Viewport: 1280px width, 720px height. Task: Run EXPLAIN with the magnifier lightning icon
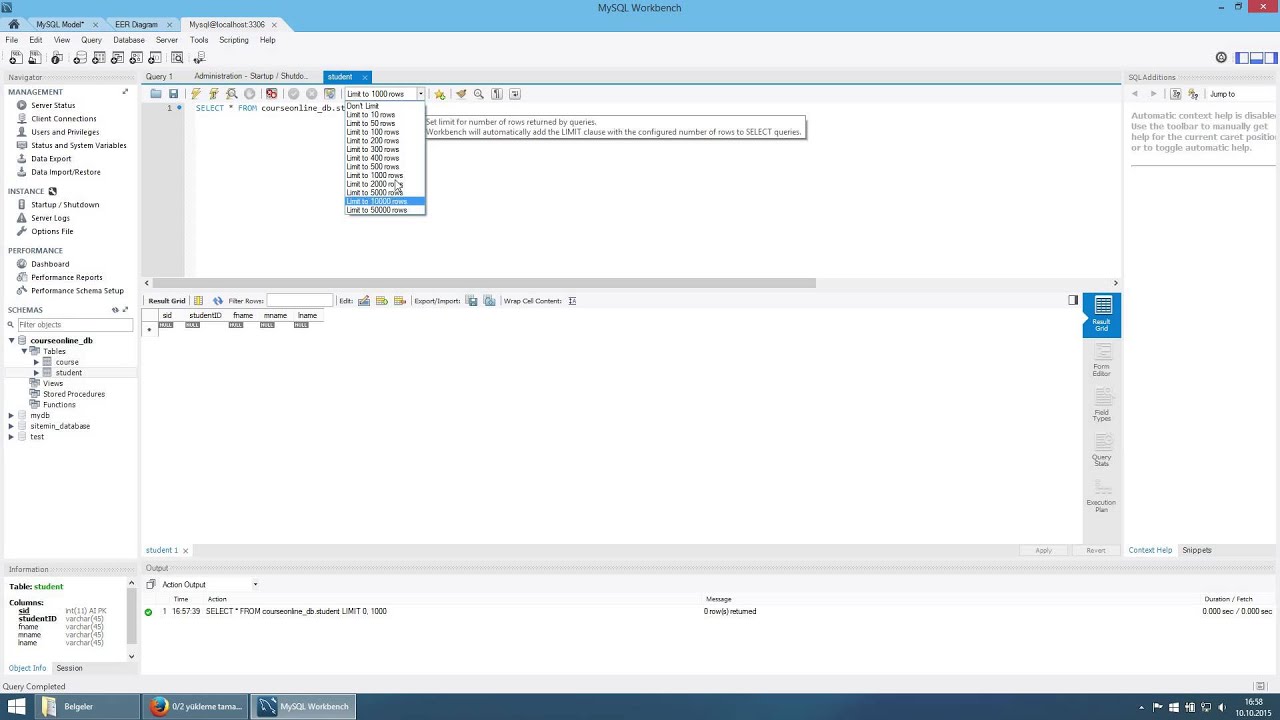coord(232,94)
